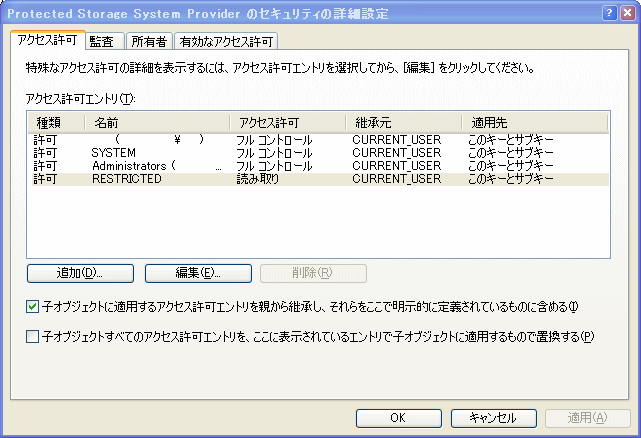
Task: Sort by the 種類 column header
Action: pos(56,123)
